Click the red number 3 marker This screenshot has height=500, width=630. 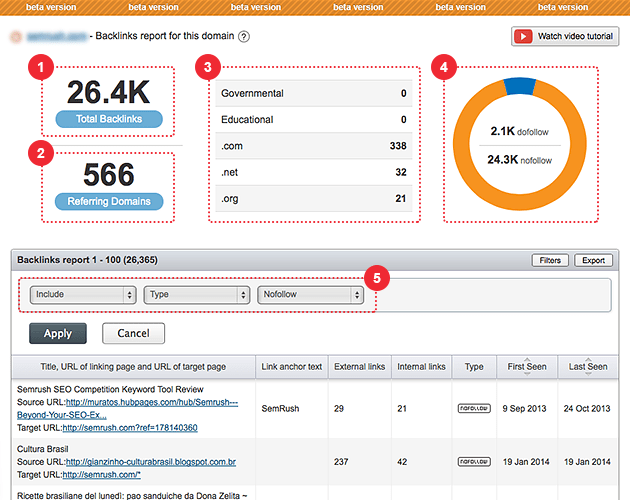[206, 67]
